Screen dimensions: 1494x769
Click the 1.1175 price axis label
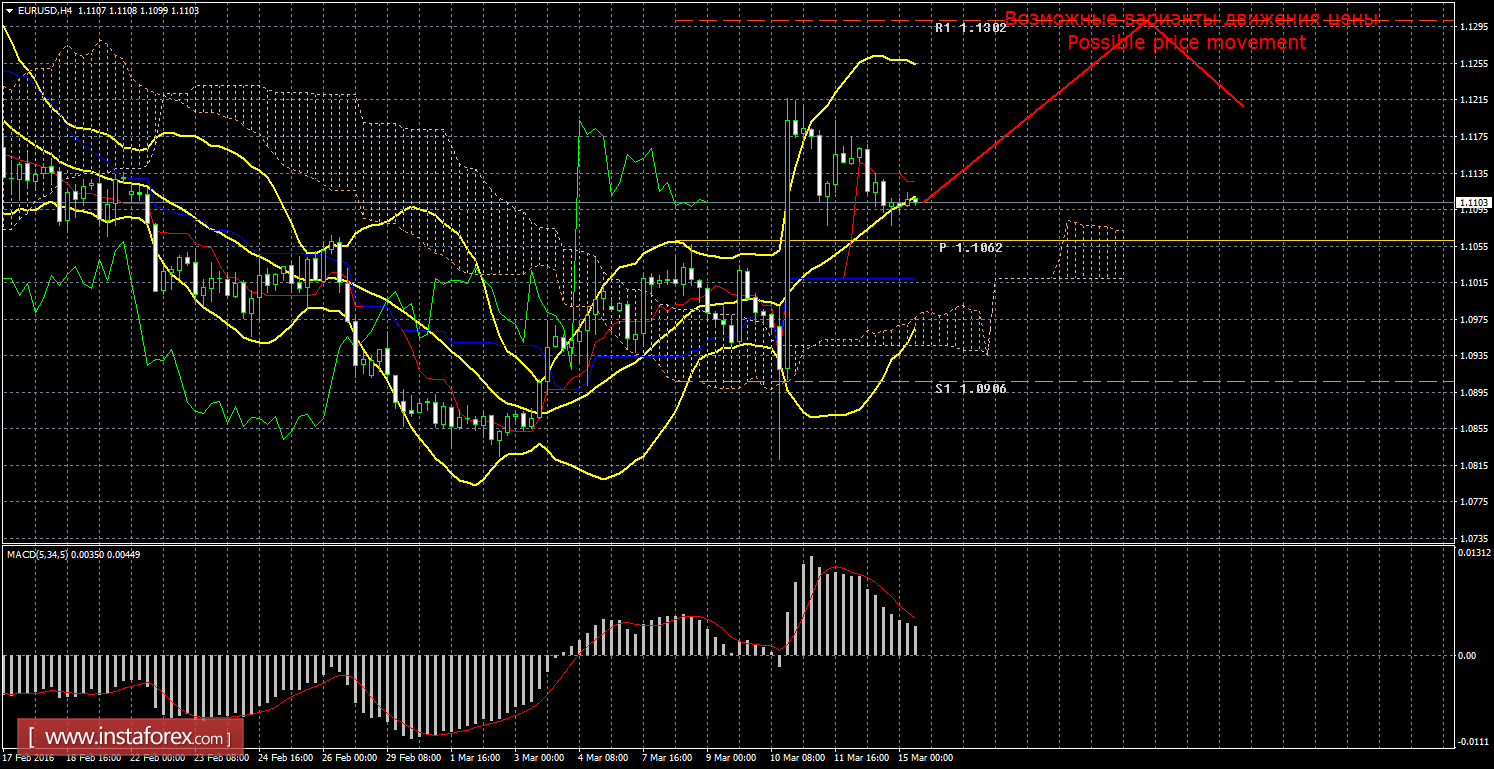coord(1473,137)
